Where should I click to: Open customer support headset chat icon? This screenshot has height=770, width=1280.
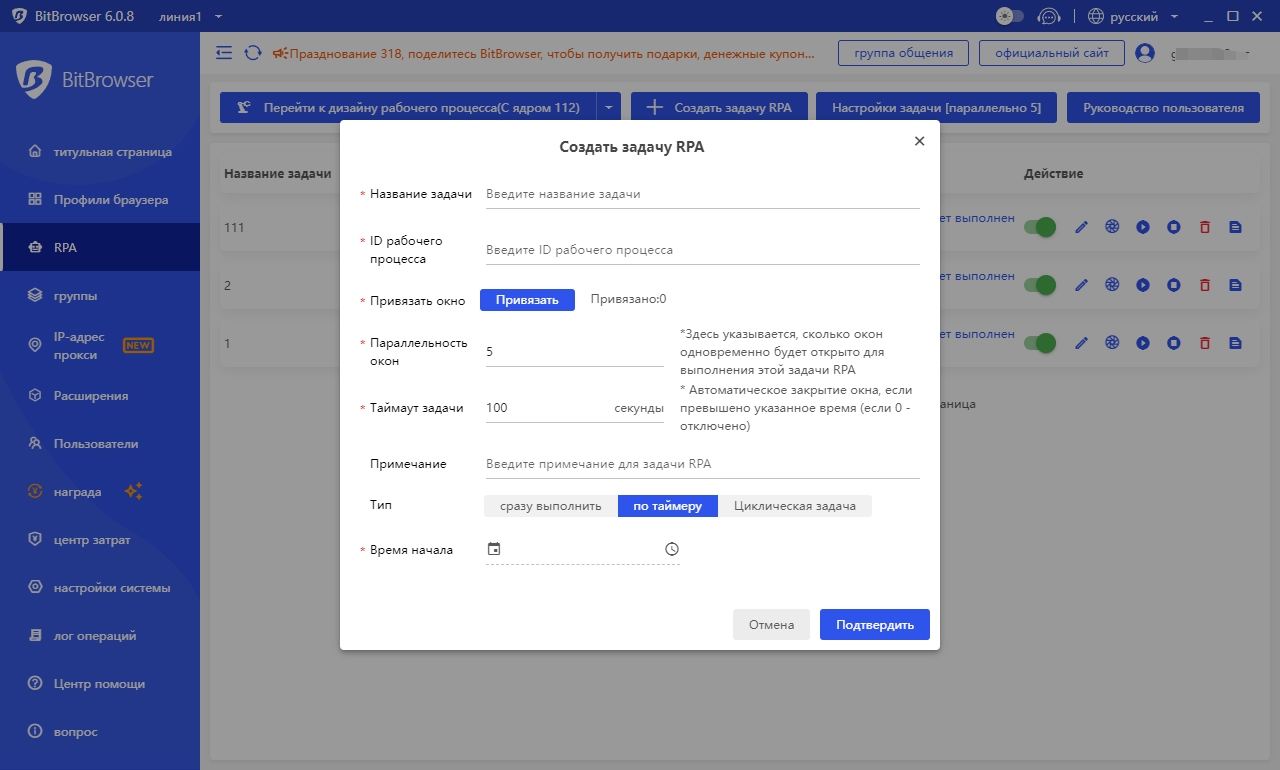tap(1048, 16)
